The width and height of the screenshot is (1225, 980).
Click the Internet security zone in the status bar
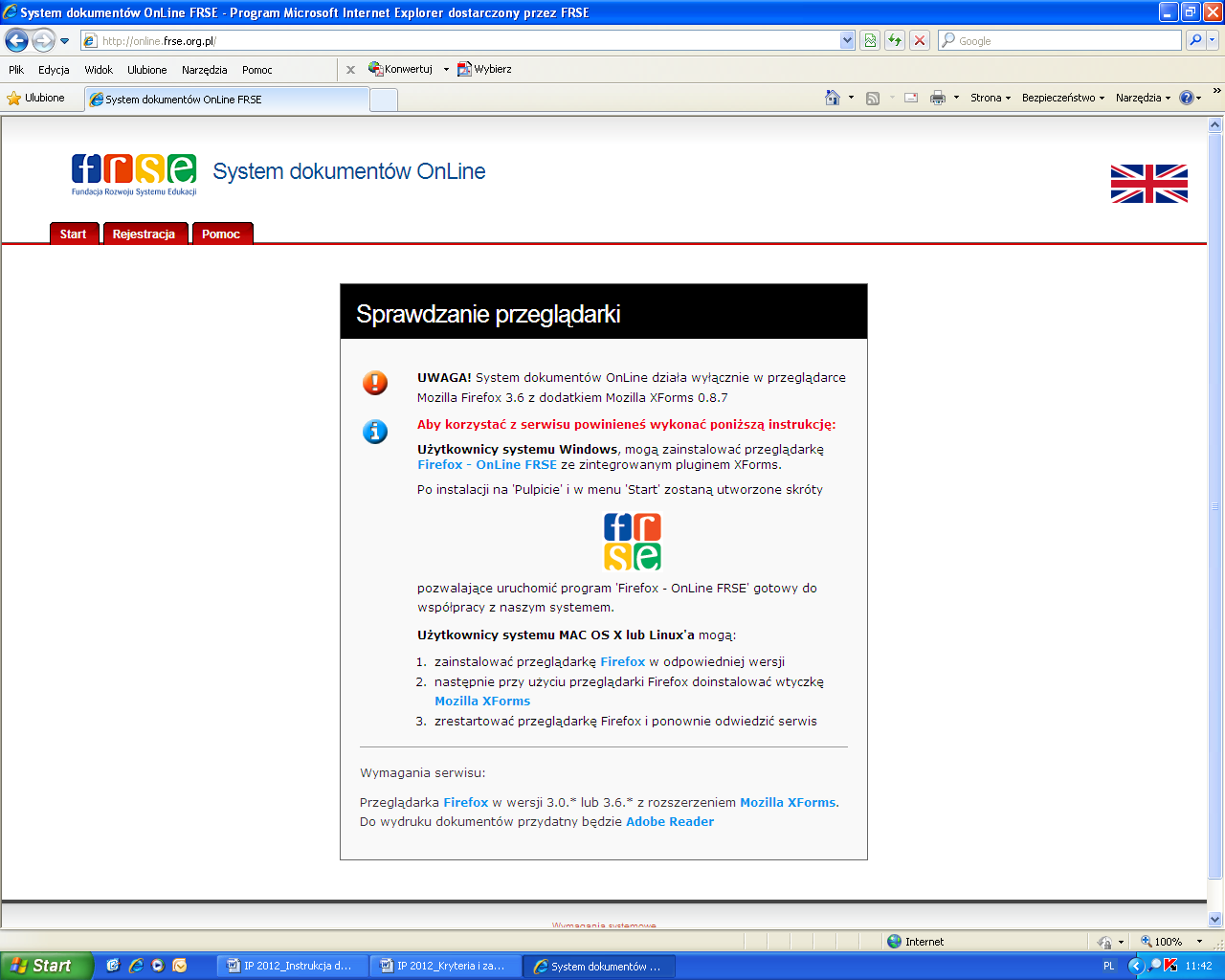[916, 942]
